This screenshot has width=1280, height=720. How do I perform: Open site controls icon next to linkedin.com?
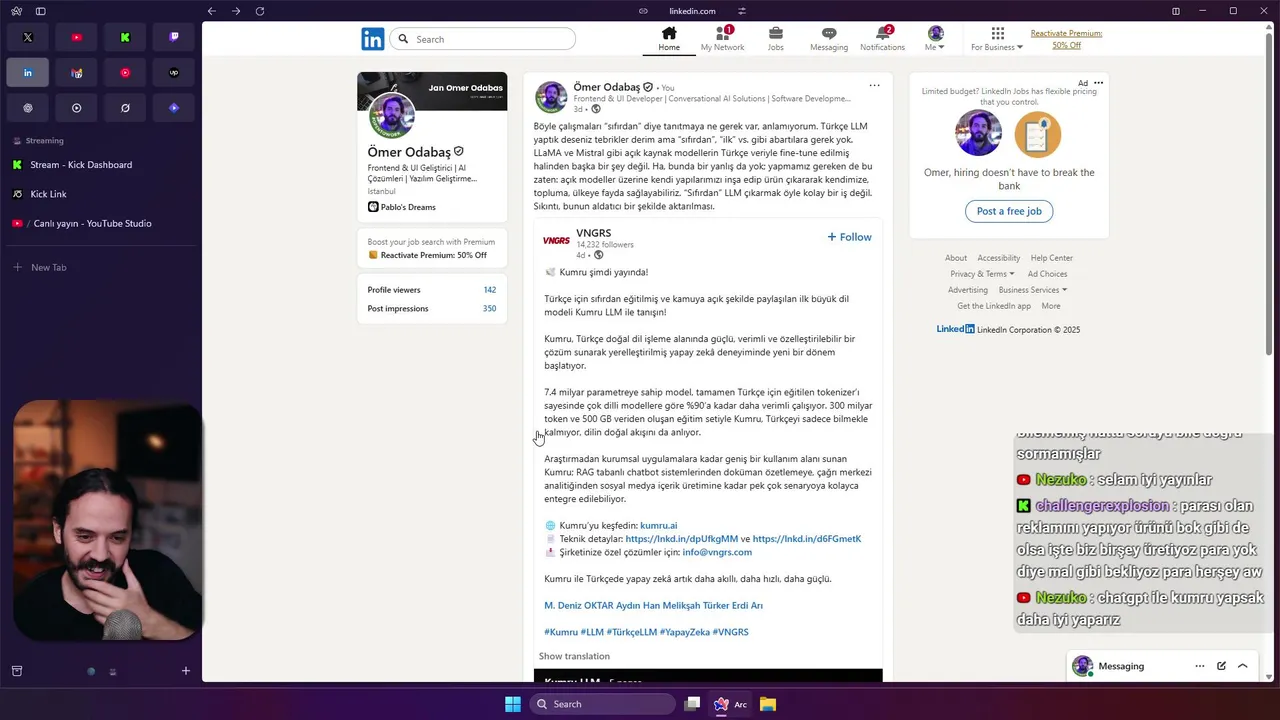coord(741,11)
